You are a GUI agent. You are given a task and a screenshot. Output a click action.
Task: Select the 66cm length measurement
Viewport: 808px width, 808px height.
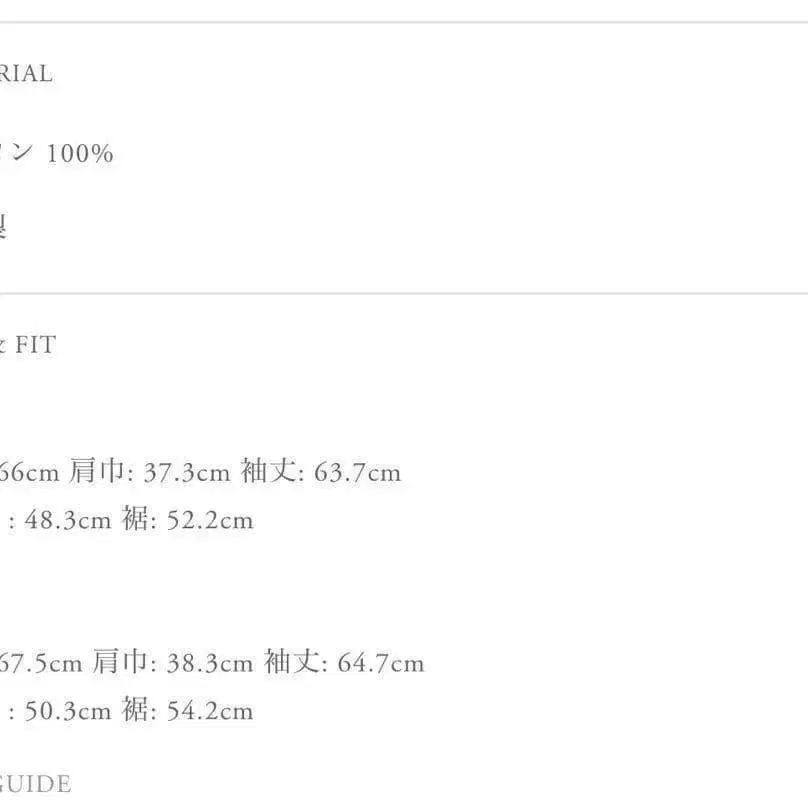[30, 472]
